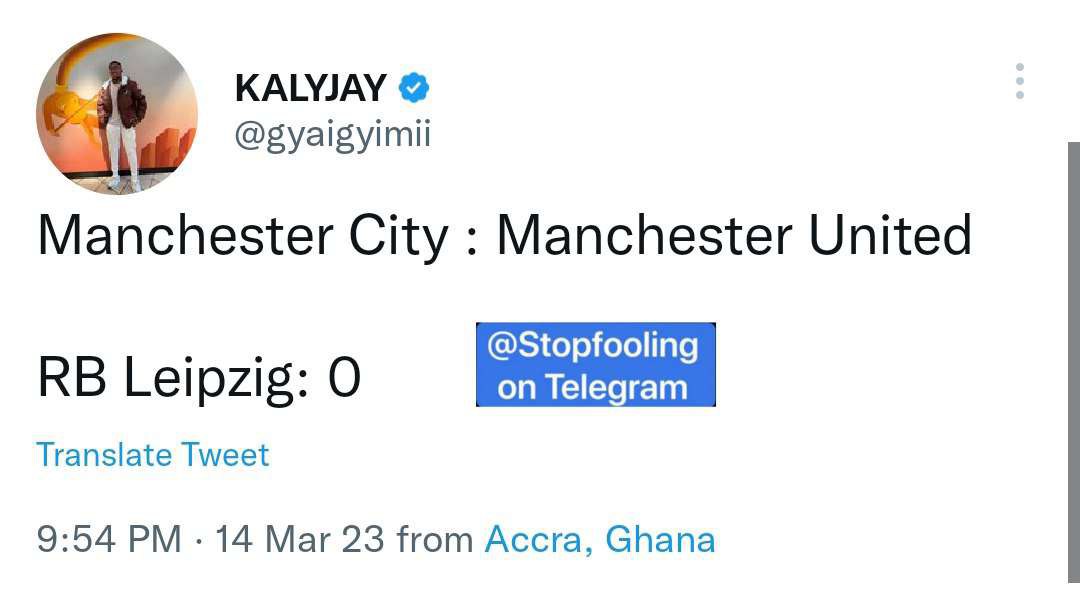
Task: Click the "Manchester United" text in tweet
Action: [x=734, y=235]
